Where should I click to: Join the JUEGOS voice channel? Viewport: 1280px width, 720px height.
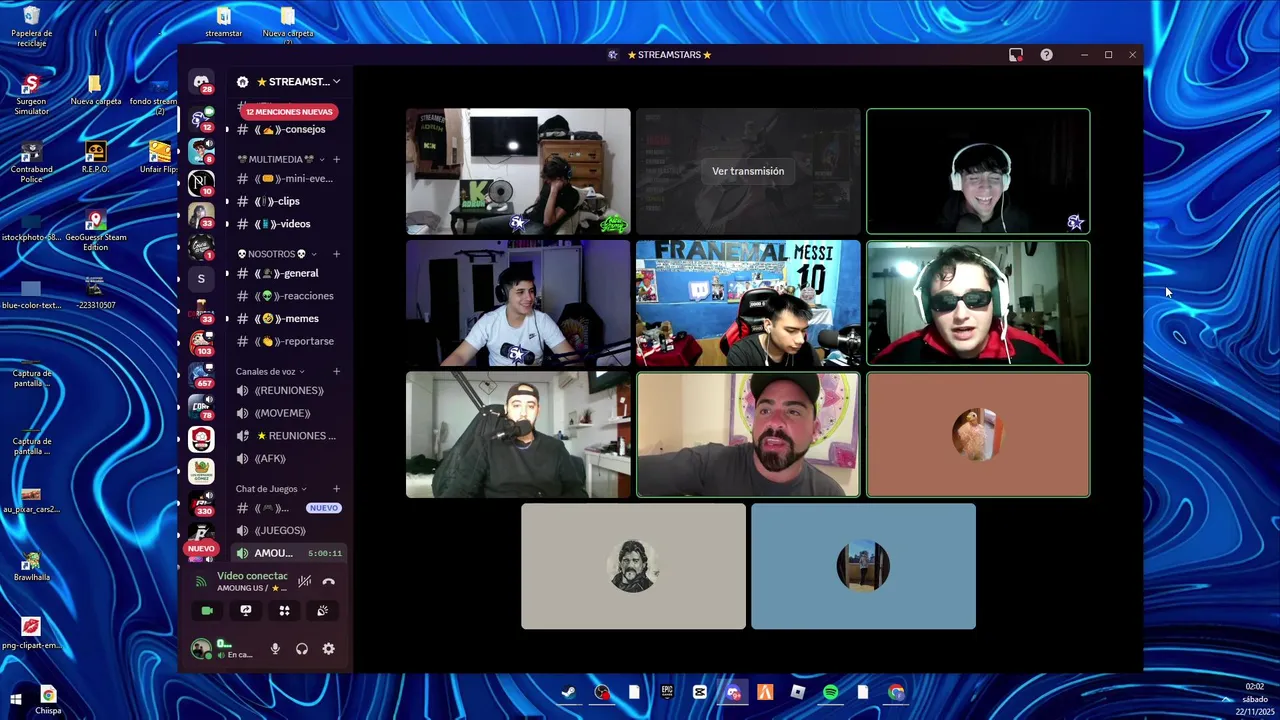[288, 530]
